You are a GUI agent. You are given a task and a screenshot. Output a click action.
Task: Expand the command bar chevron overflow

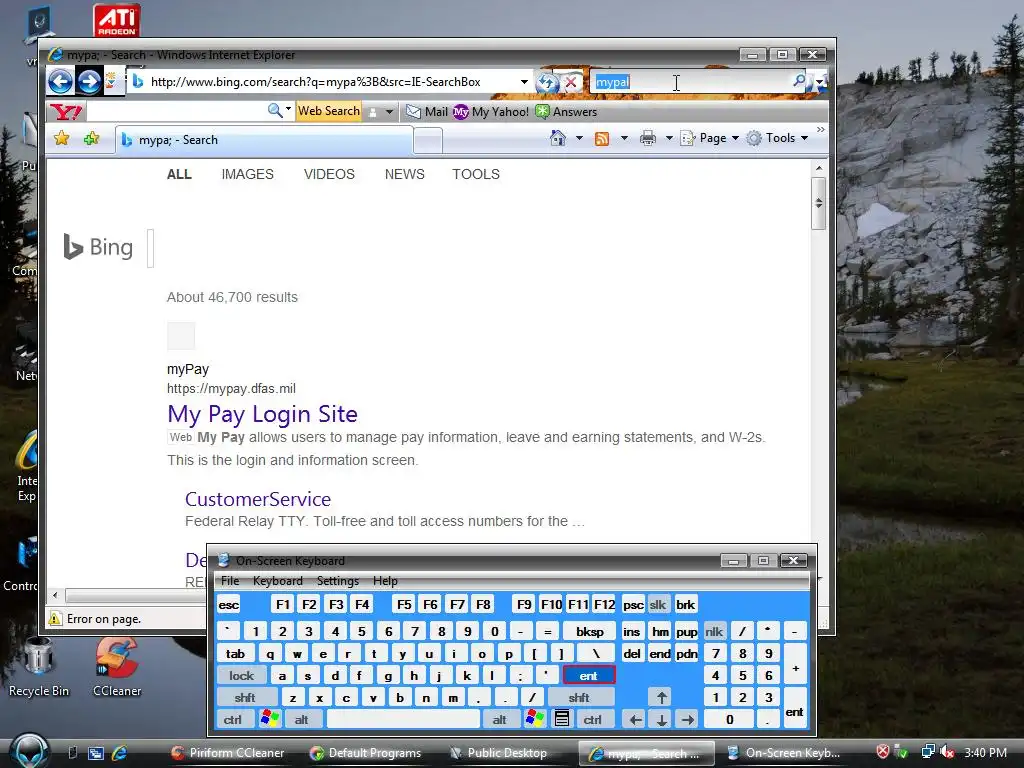point(821,130)
